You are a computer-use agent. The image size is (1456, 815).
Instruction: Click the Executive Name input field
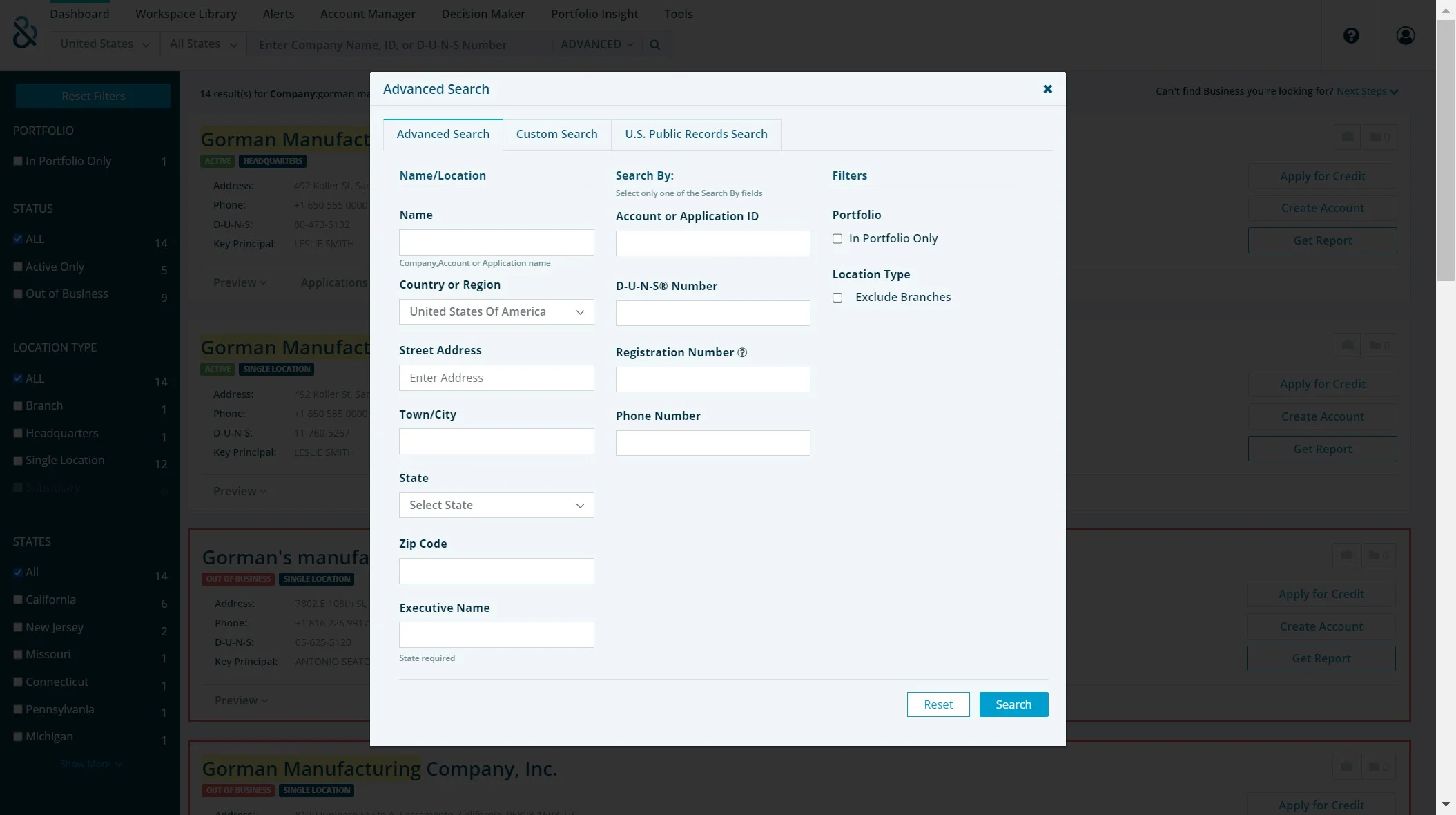496,635
